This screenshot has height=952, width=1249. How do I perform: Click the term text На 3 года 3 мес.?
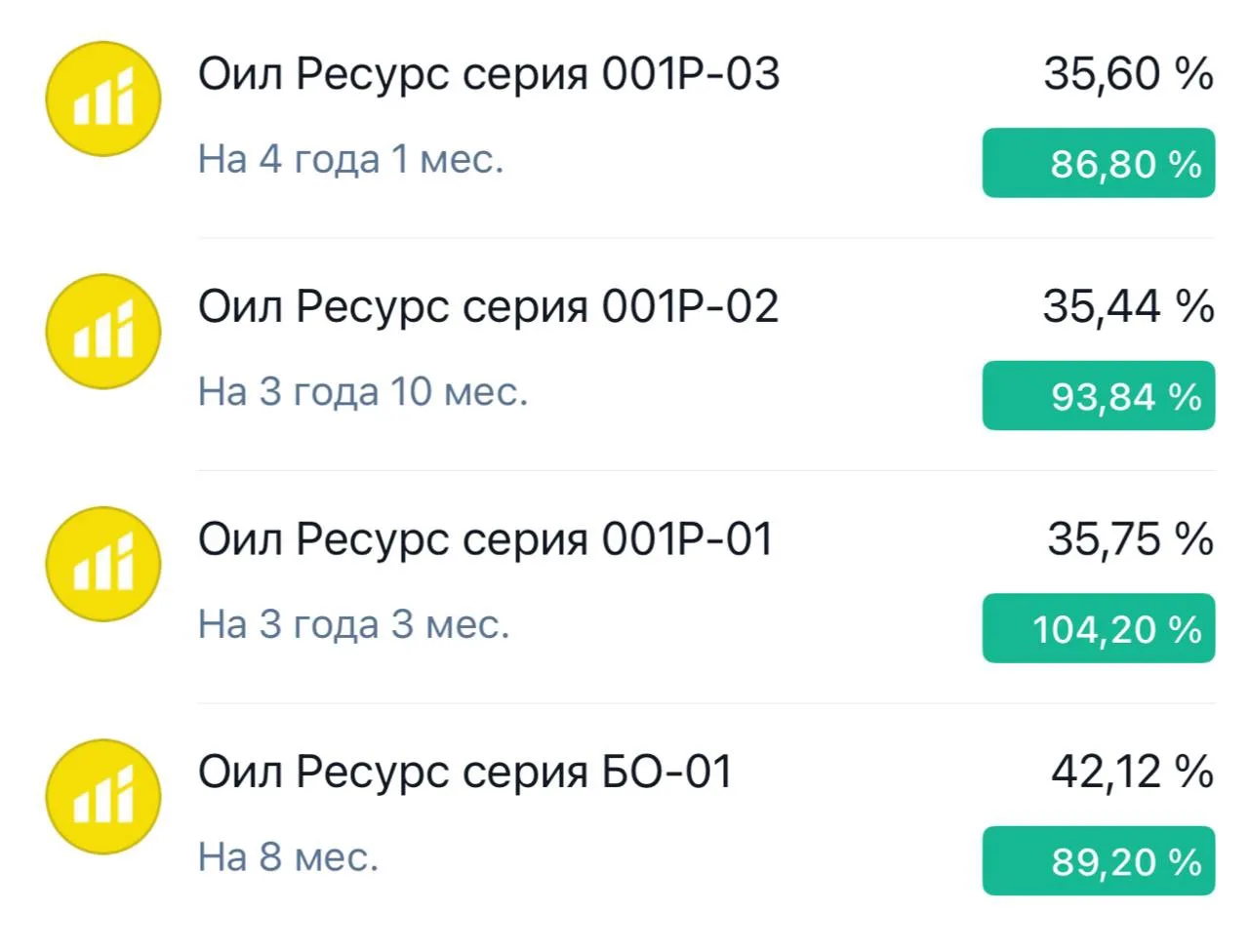(x=354, y=624)
